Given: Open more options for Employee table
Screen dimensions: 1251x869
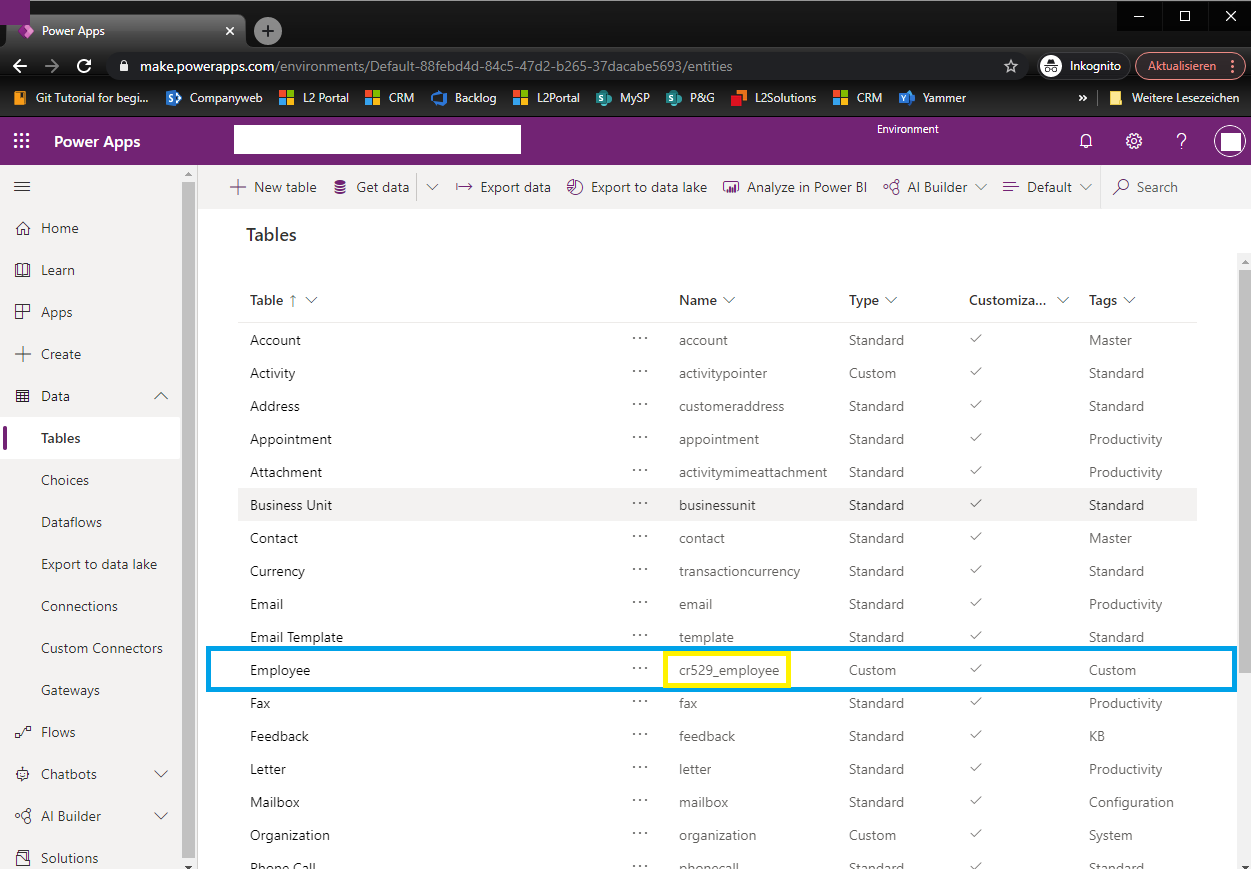Looking at the screenshot, I should [x=640, y=669].
